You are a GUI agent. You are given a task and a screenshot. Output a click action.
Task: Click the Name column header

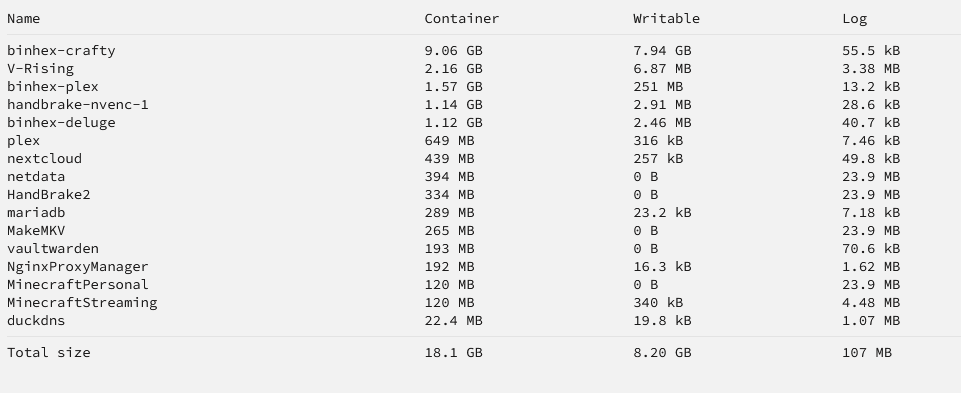[23, 18]
